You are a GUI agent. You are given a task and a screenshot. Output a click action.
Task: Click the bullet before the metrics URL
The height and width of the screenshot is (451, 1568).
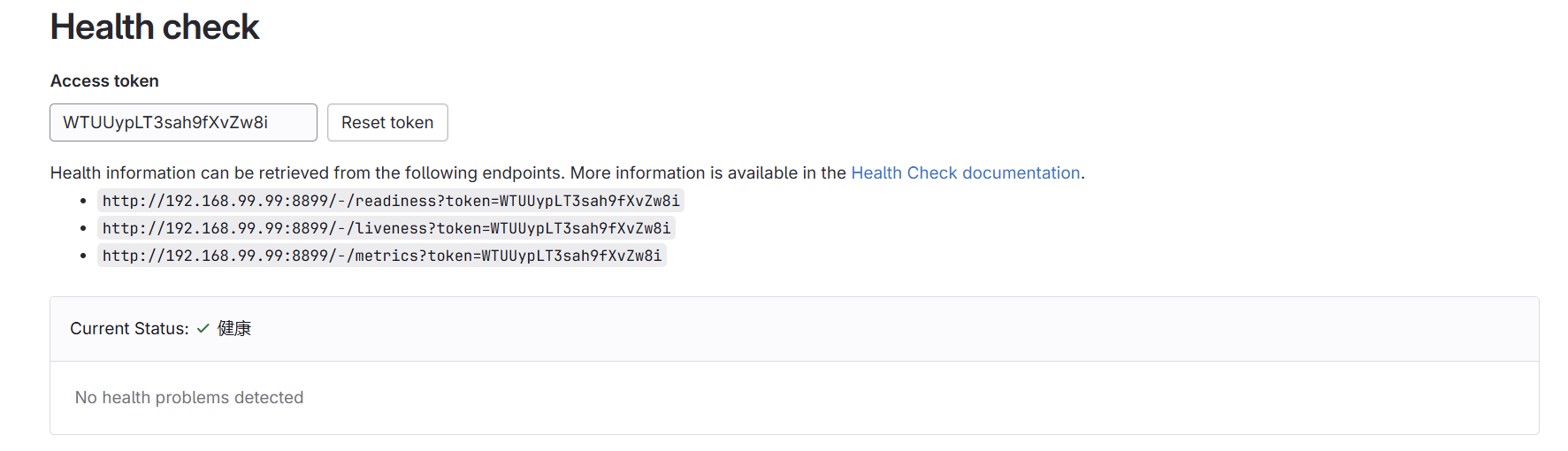point(83,256)
